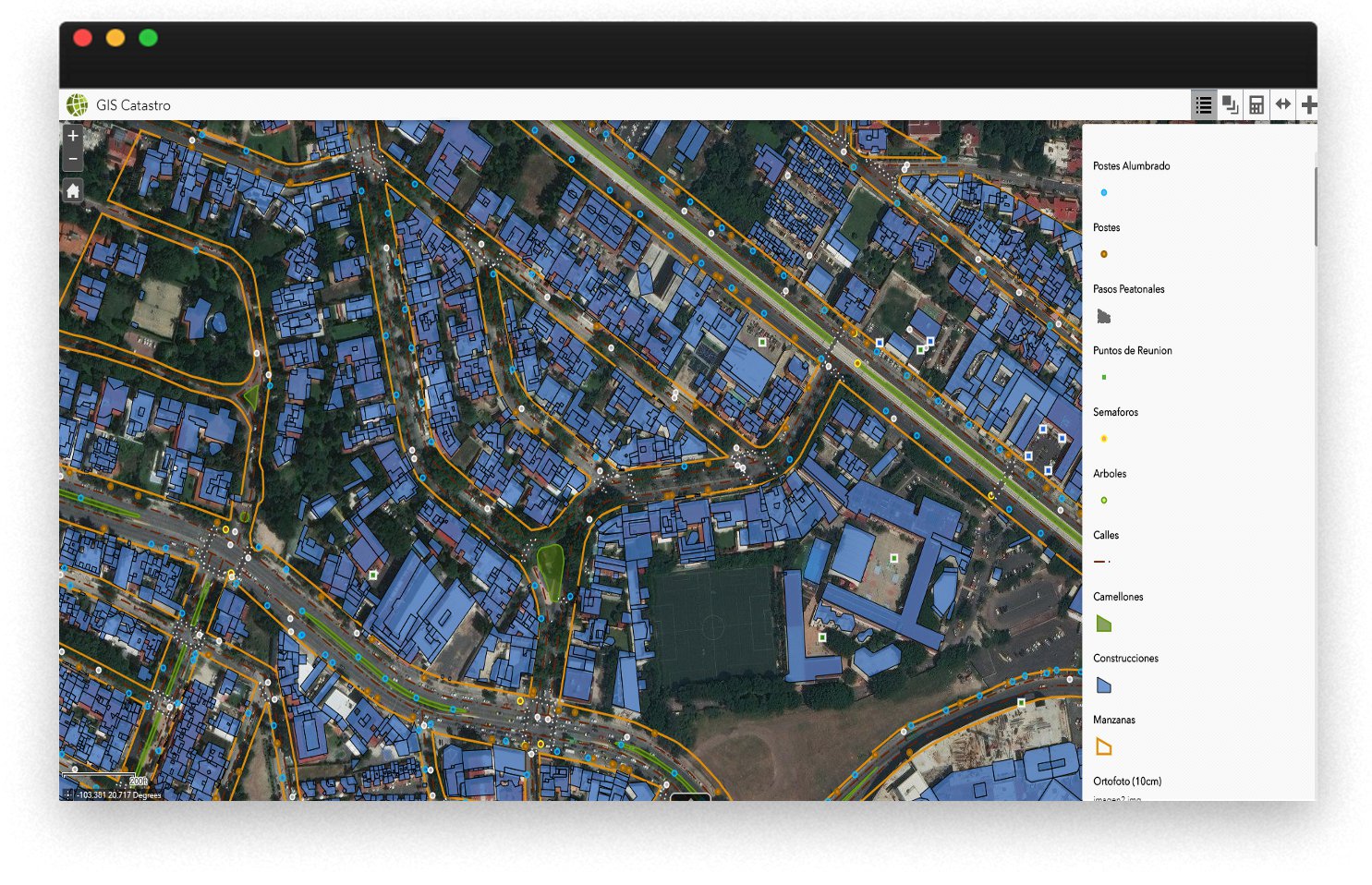Select the Pasos Peatonales legend label
This screenshot has width=1372, height=885.
(1128, 289)
